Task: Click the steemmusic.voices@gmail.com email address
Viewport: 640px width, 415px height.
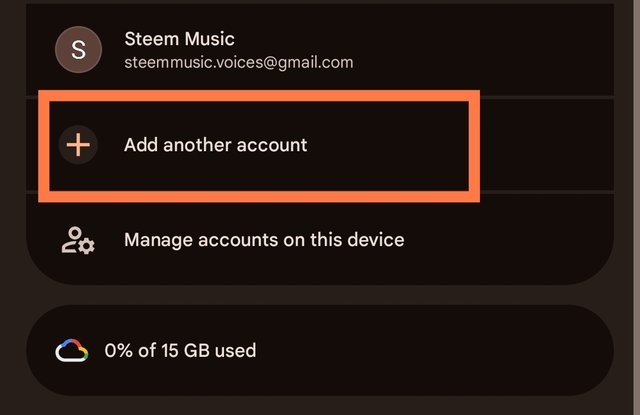Action: point(238,62)
